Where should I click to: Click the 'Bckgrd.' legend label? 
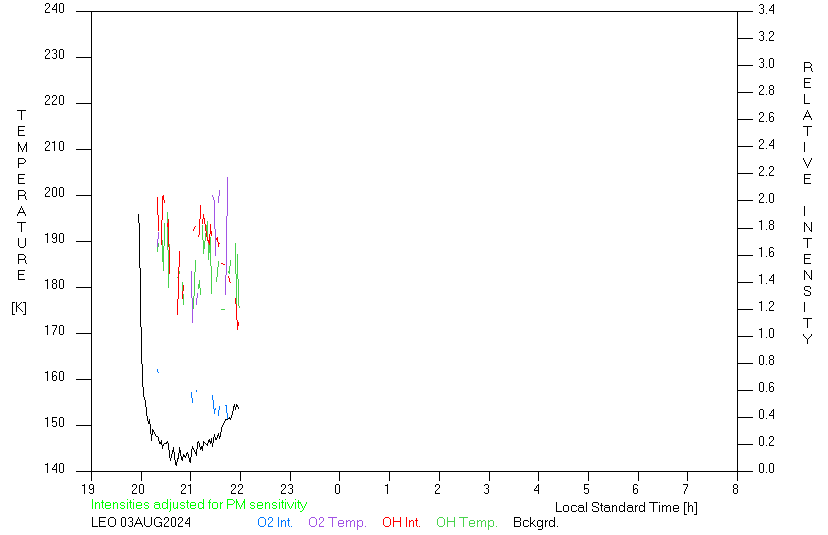[535, 522]
